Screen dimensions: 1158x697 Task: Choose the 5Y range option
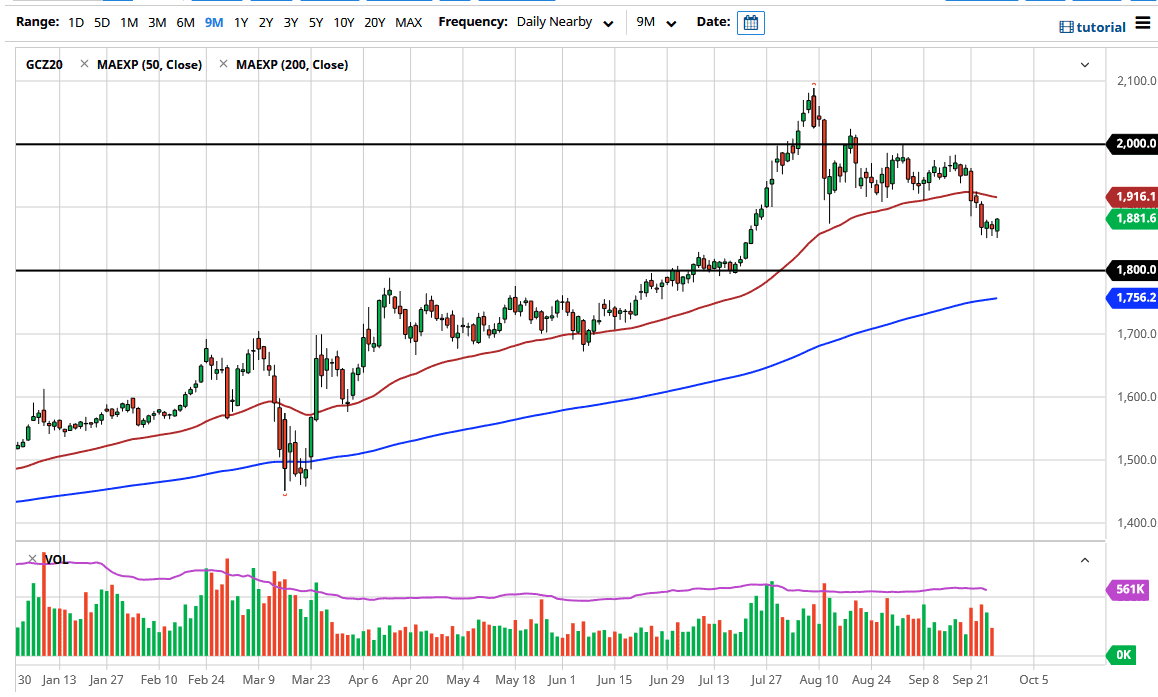[x=315, y=22]
